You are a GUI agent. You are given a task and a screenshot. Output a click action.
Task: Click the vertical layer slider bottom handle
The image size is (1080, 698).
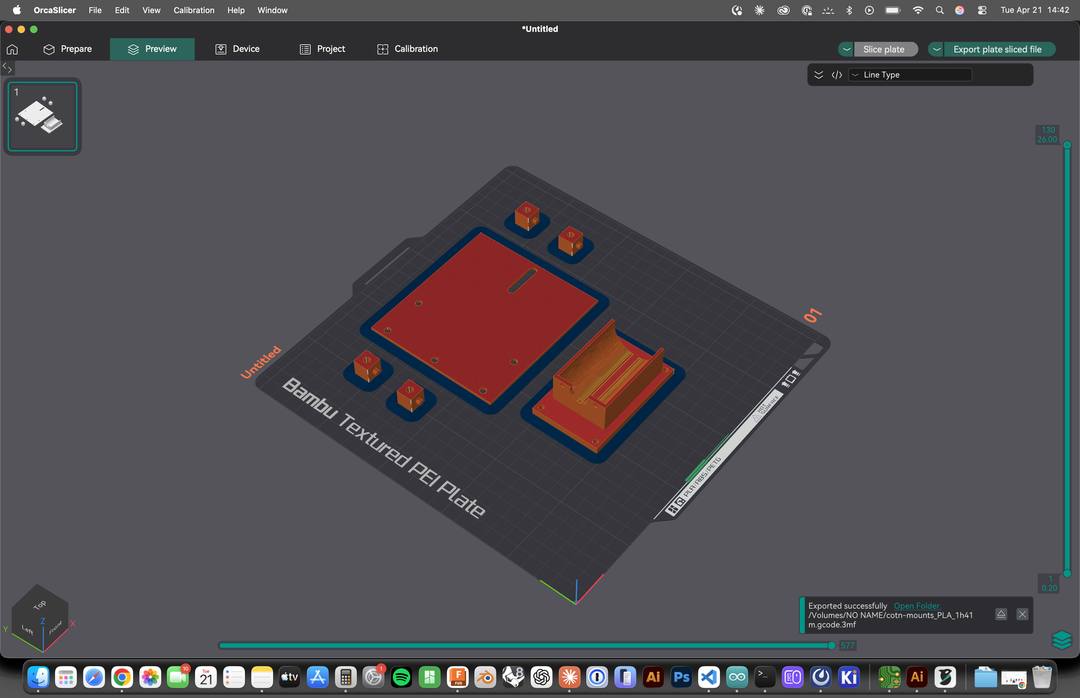coord(1067,573)
